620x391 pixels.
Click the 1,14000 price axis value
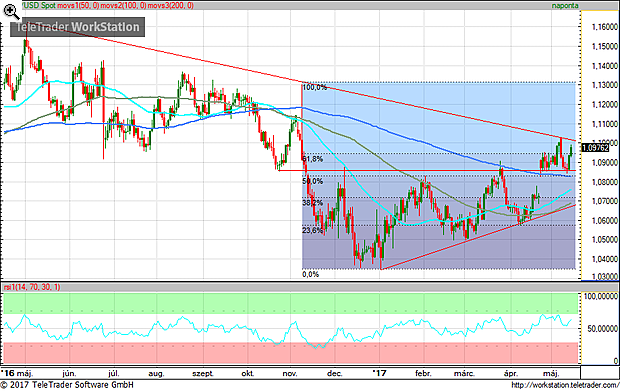point(605,66)
